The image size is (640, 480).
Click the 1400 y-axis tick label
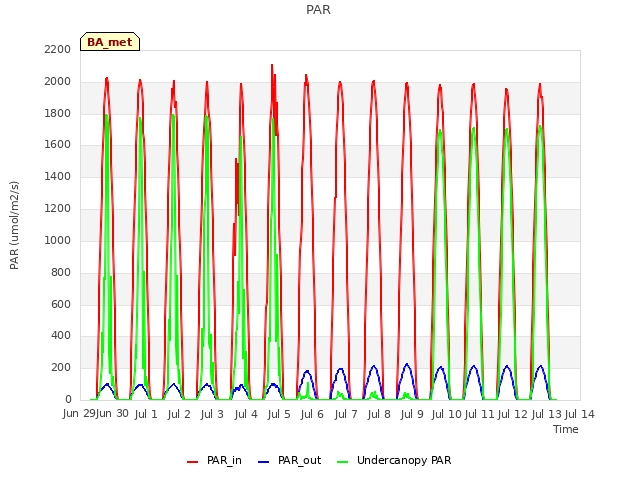pos(58,177)
